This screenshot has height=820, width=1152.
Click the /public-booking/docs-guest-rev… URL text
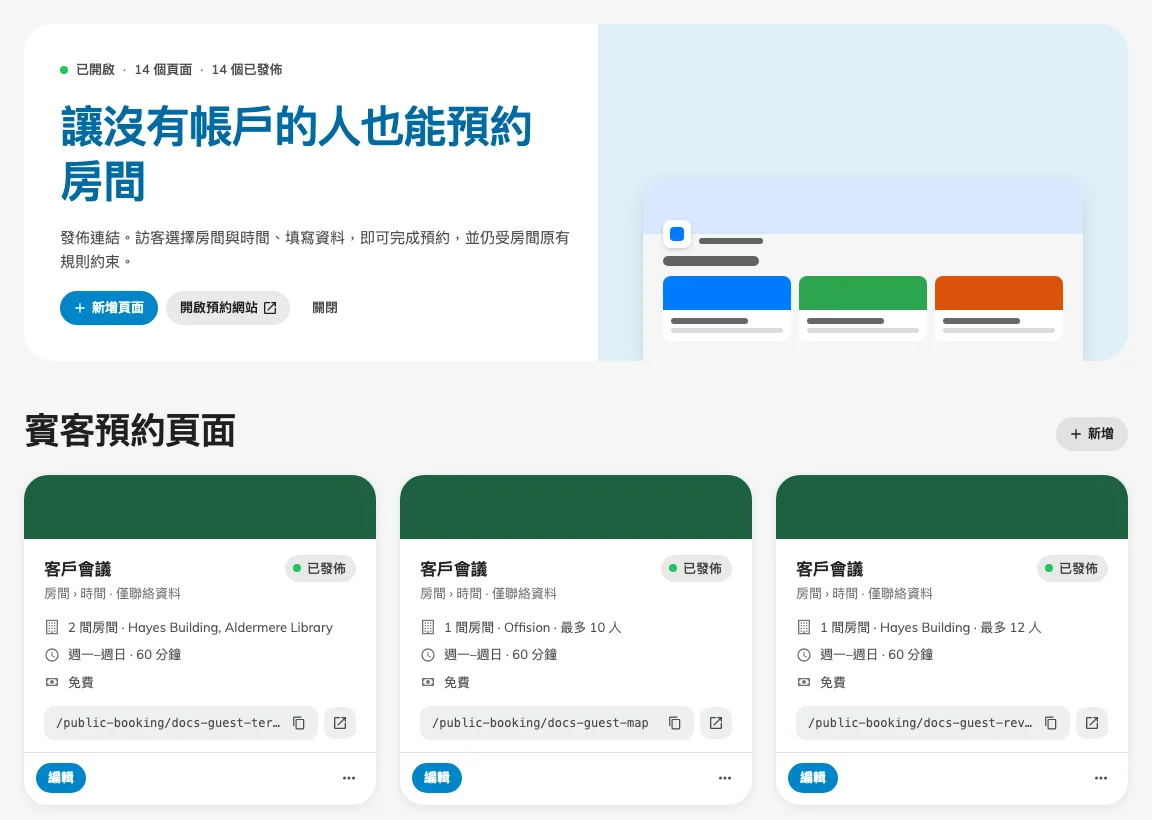[x=920, y=723]
